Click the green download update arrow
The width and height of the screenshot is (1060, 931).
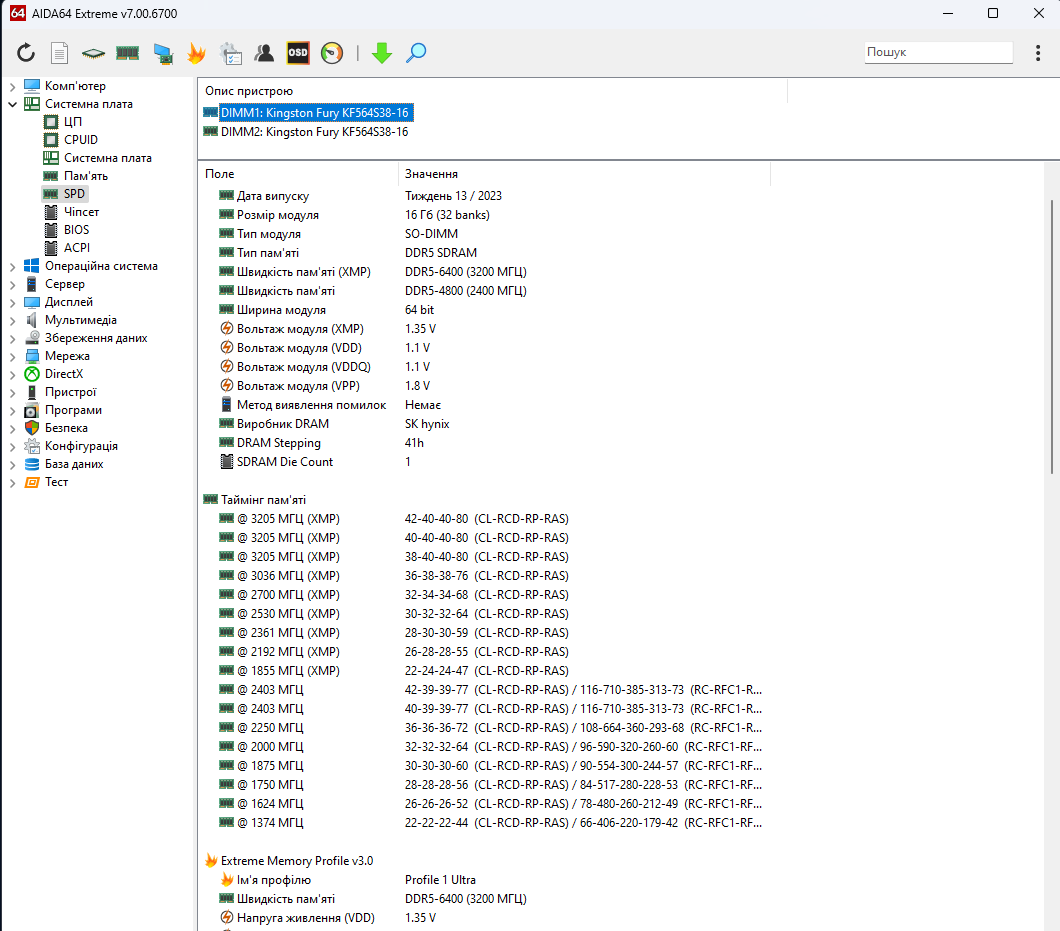coord(382,53)
